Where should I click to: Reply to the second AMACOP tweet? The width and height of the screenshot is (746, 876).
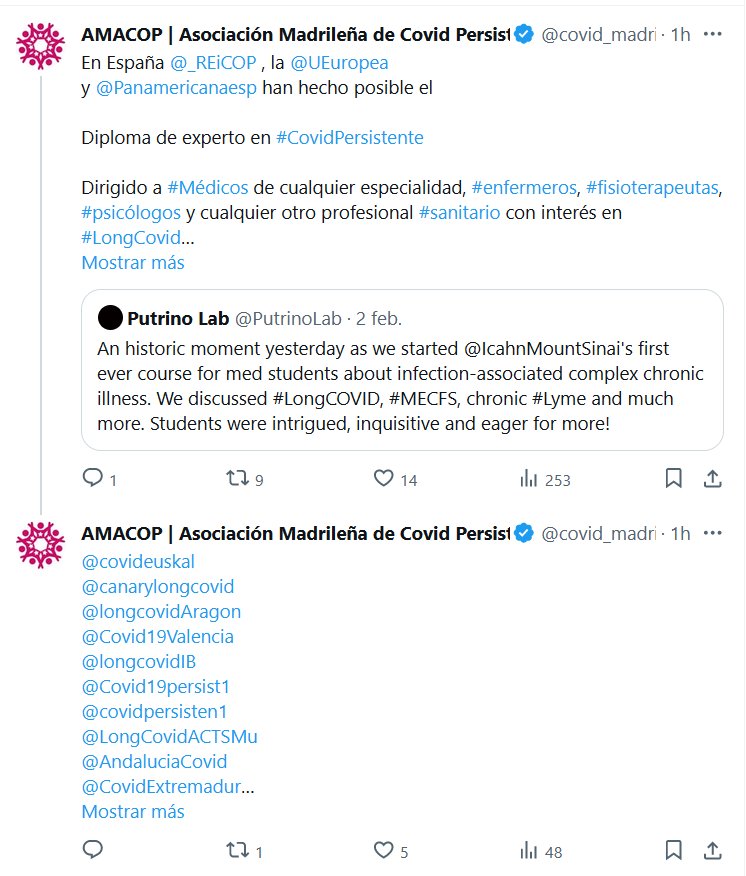point(93,851)
